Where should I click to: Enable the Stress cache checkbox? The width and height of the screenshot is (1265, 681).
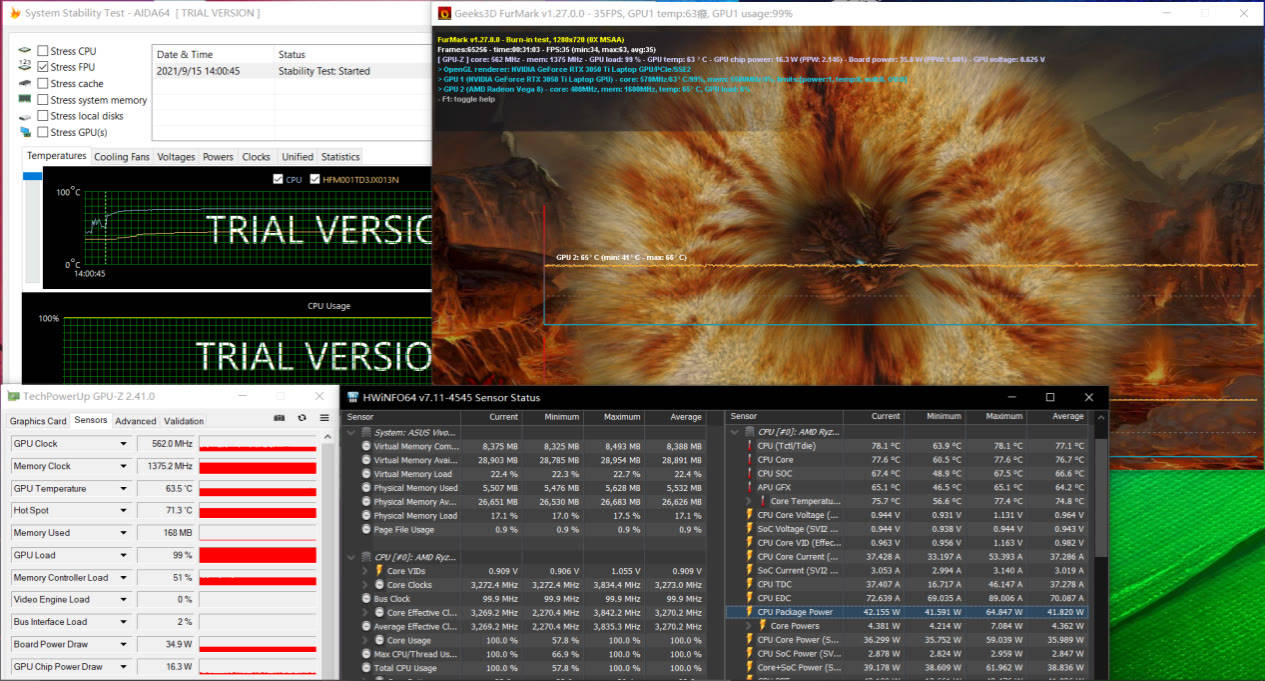43,84
